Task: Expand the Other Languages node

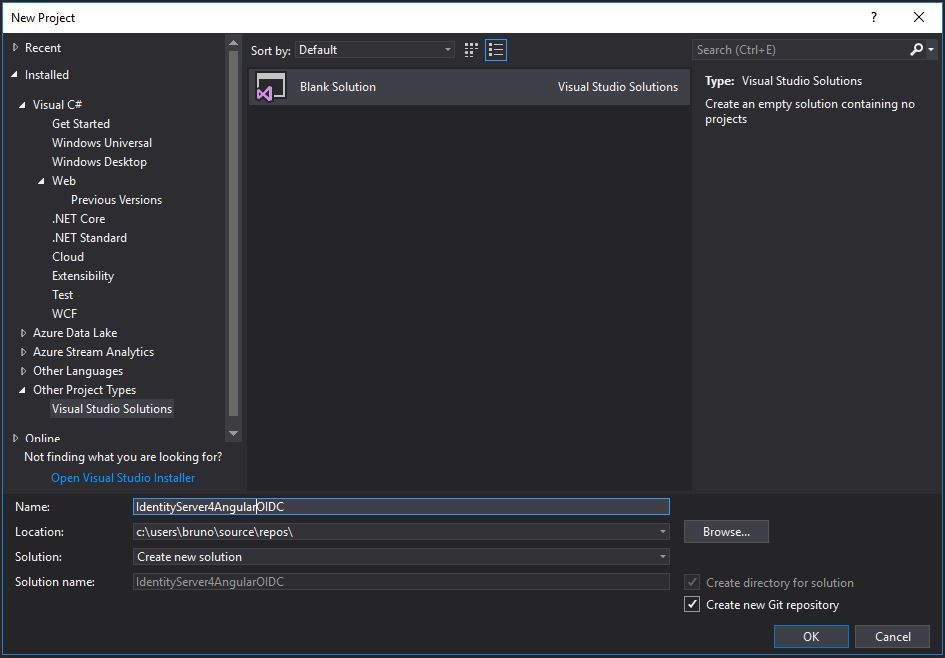Action: (23, 371)
